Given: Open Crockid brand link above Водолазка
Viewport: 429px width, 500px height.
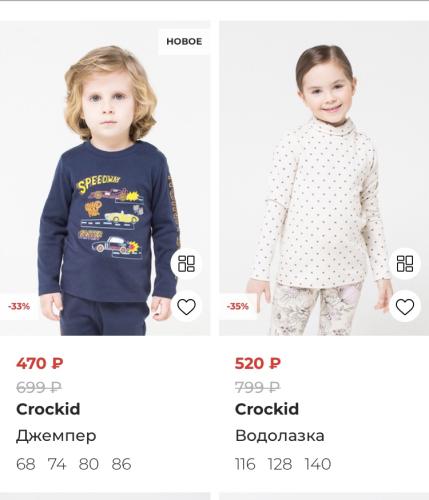Looking at the screenshot, I should tap(267, 409).
